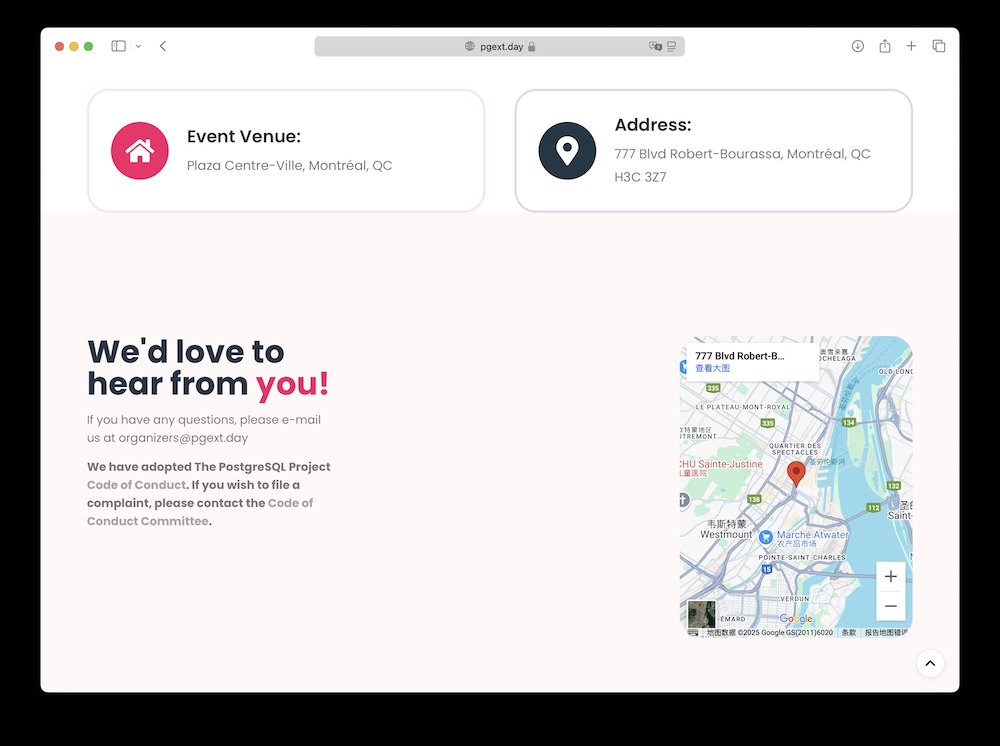Switch map to satellite view thumbnail
This screenshot has width=1000, height=746.
point(702,614)
